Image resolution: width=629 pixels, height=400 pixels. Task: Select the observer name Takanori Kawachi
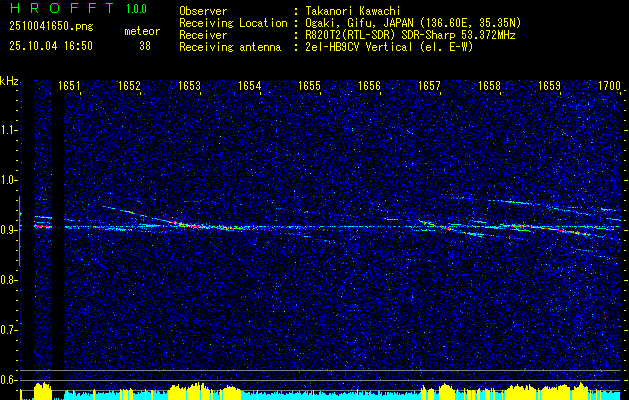(353, 11)
